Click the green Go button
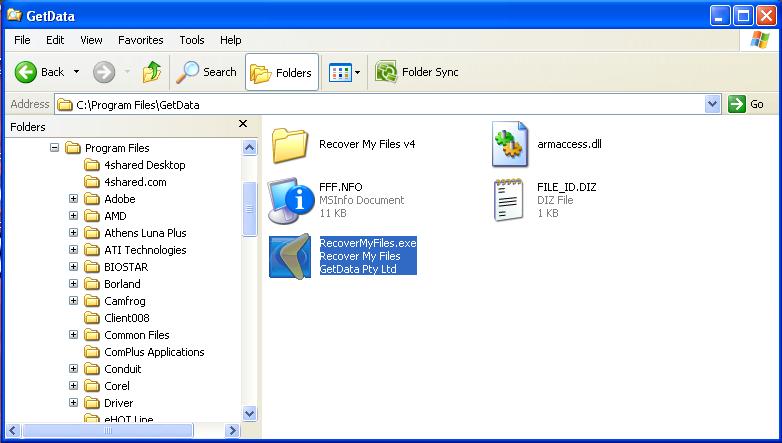Viewport: 782px width, 443px height. coord(746,105)
